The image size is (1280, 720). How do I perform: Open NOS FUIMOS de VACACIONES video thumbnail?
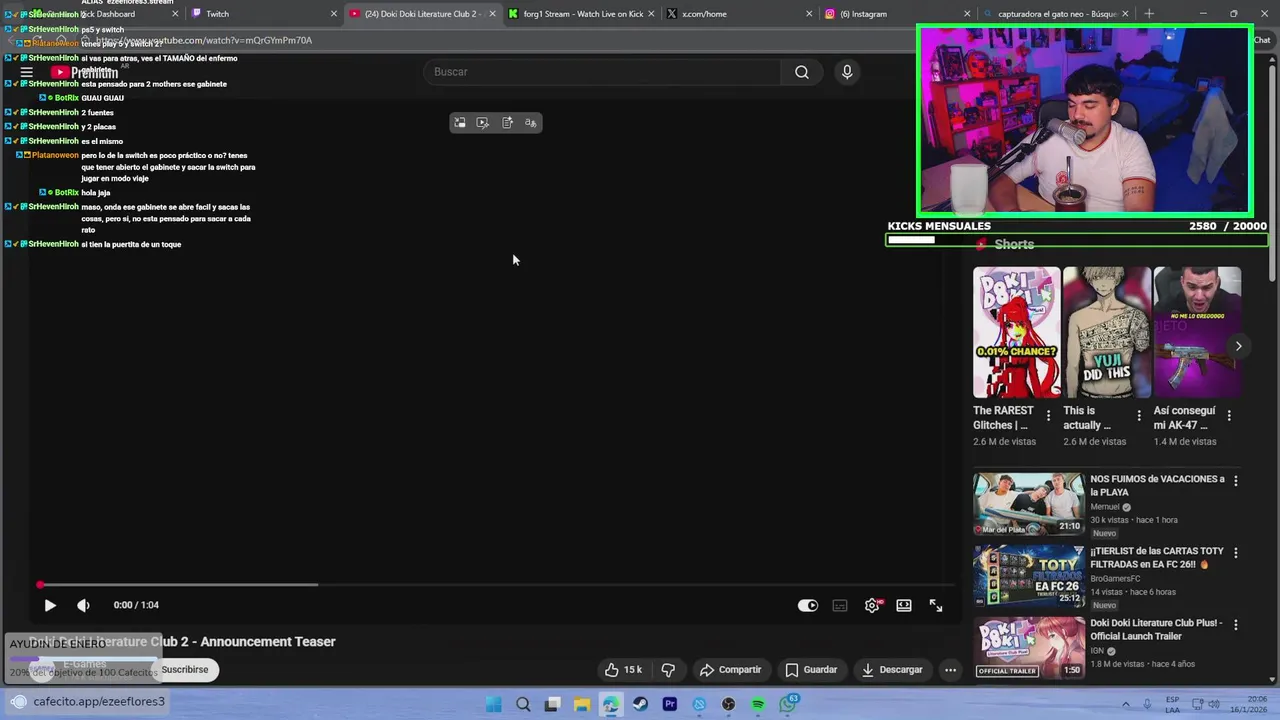tap(1029, 504)
